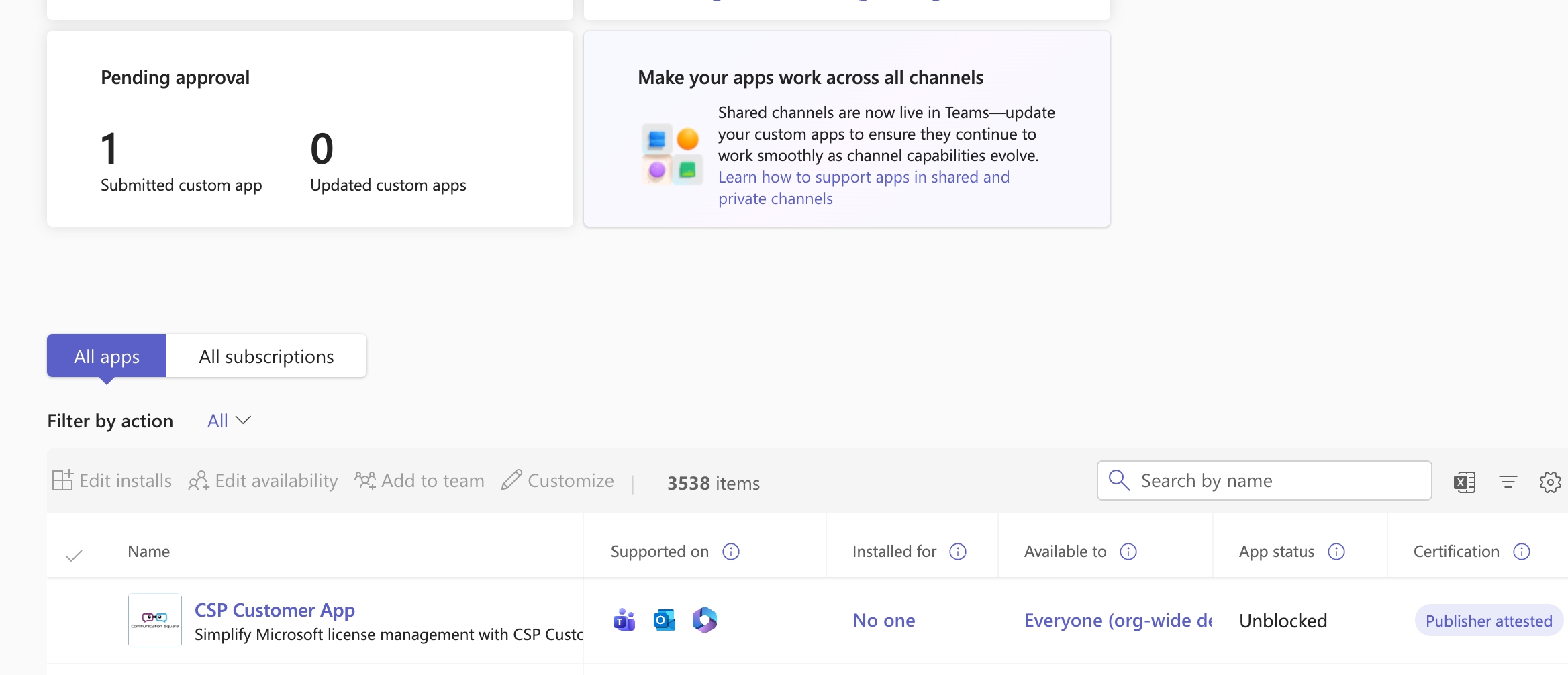Click Customize in the toolbar
Viewport: 1568px width, 675px height.
tap(558, 480)
